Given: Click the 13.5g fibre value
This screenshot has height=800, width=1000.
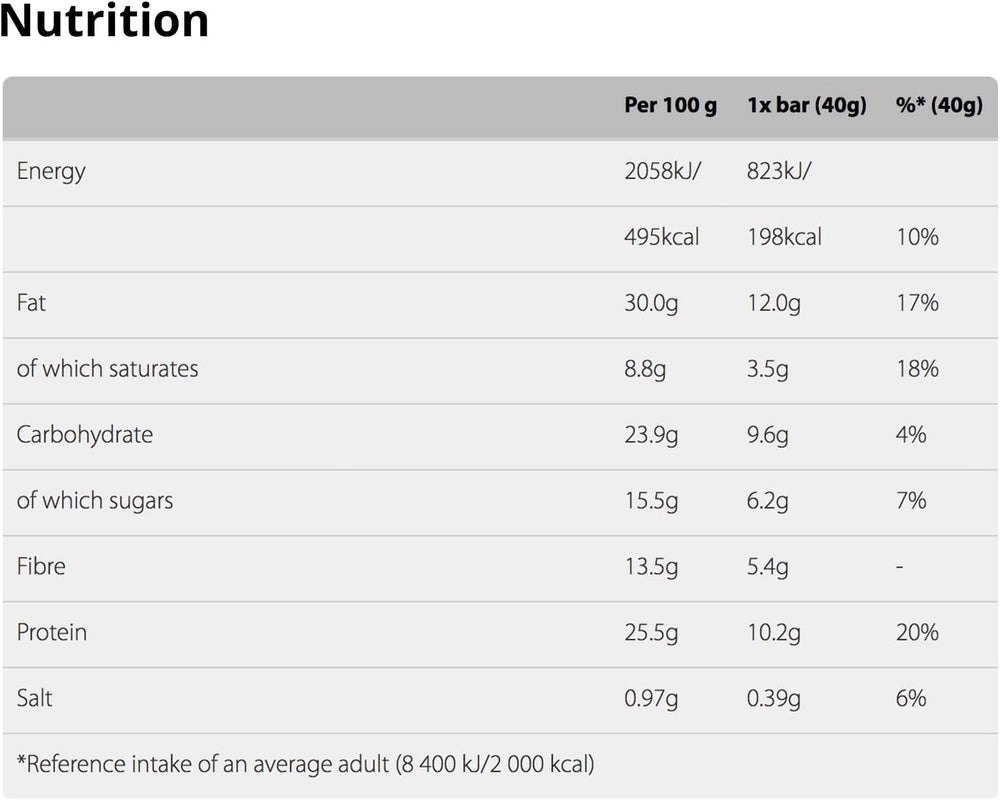Looking at the screenshot, I should [651, 567].
